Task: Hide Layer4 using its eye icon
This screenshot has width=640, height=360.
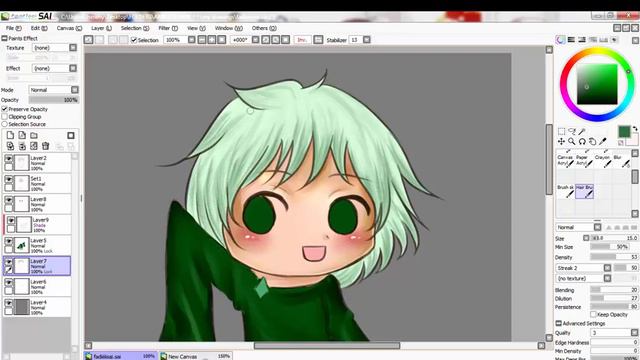Action: click(8, 303)
